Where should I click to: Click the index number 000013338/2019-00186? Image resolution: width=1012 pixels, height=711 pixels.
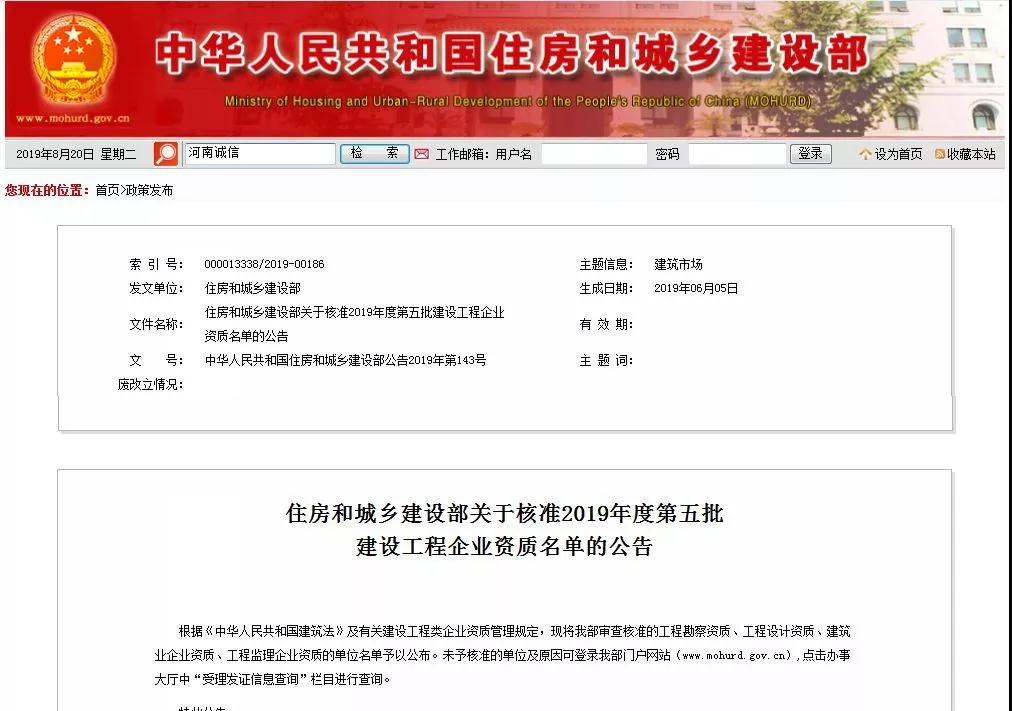(264, 264)
